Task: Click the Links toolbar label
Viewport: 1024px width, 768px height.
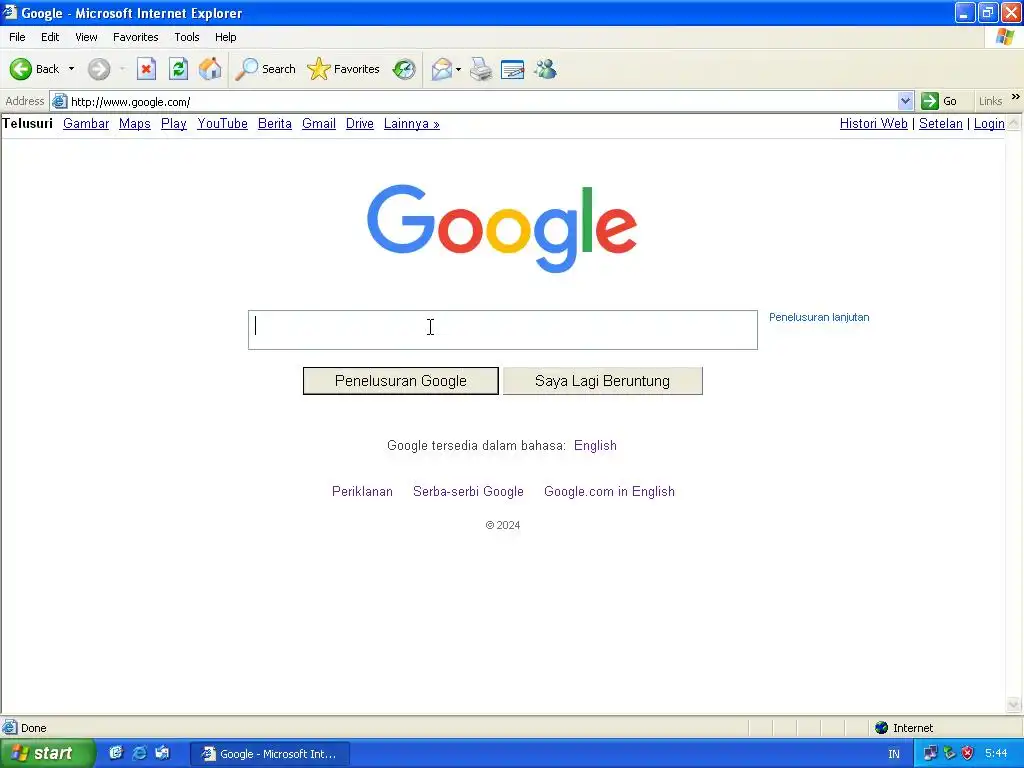Action: (x=990, y=101)
